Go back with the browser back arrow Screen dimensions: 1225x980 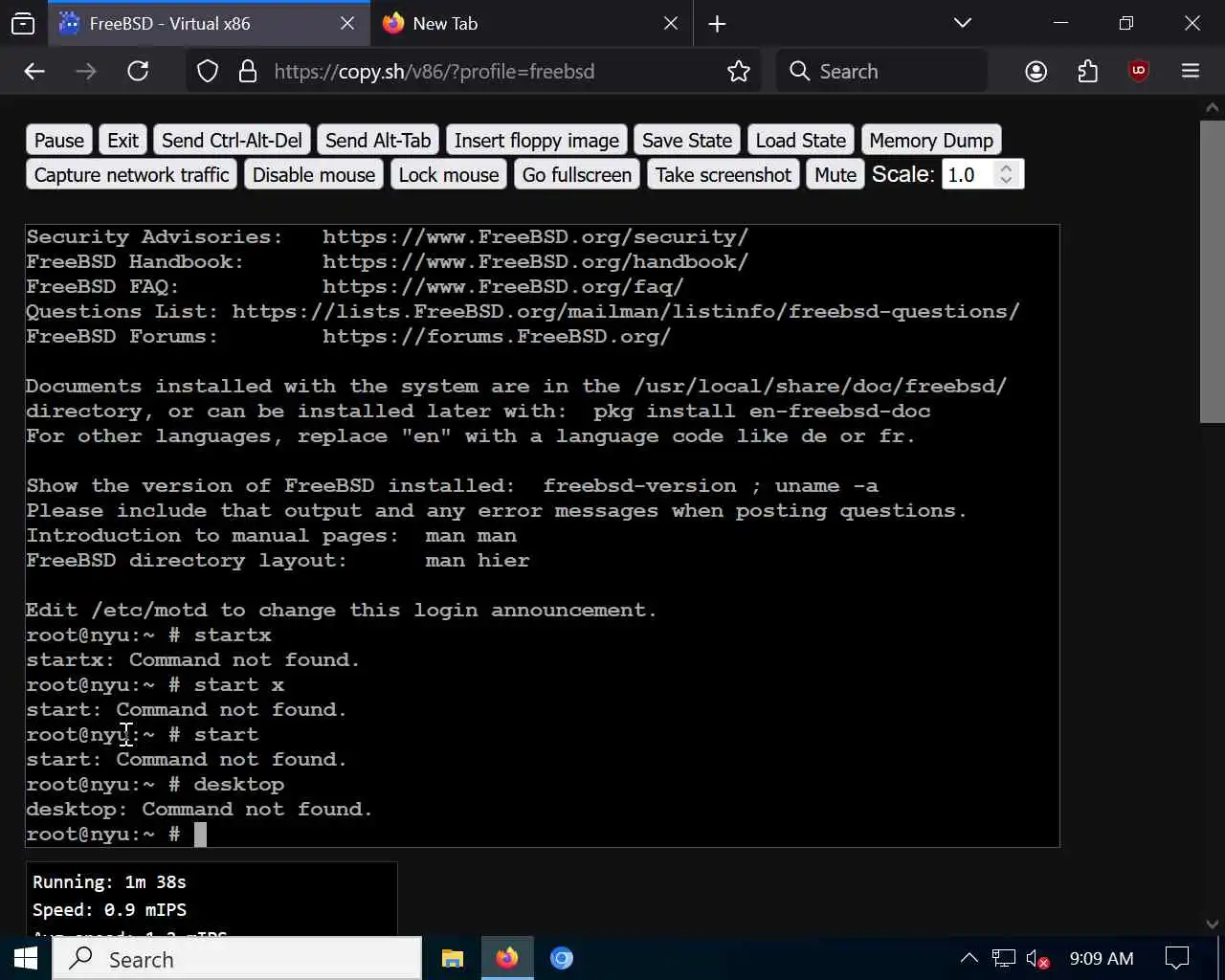pos(34,71)
